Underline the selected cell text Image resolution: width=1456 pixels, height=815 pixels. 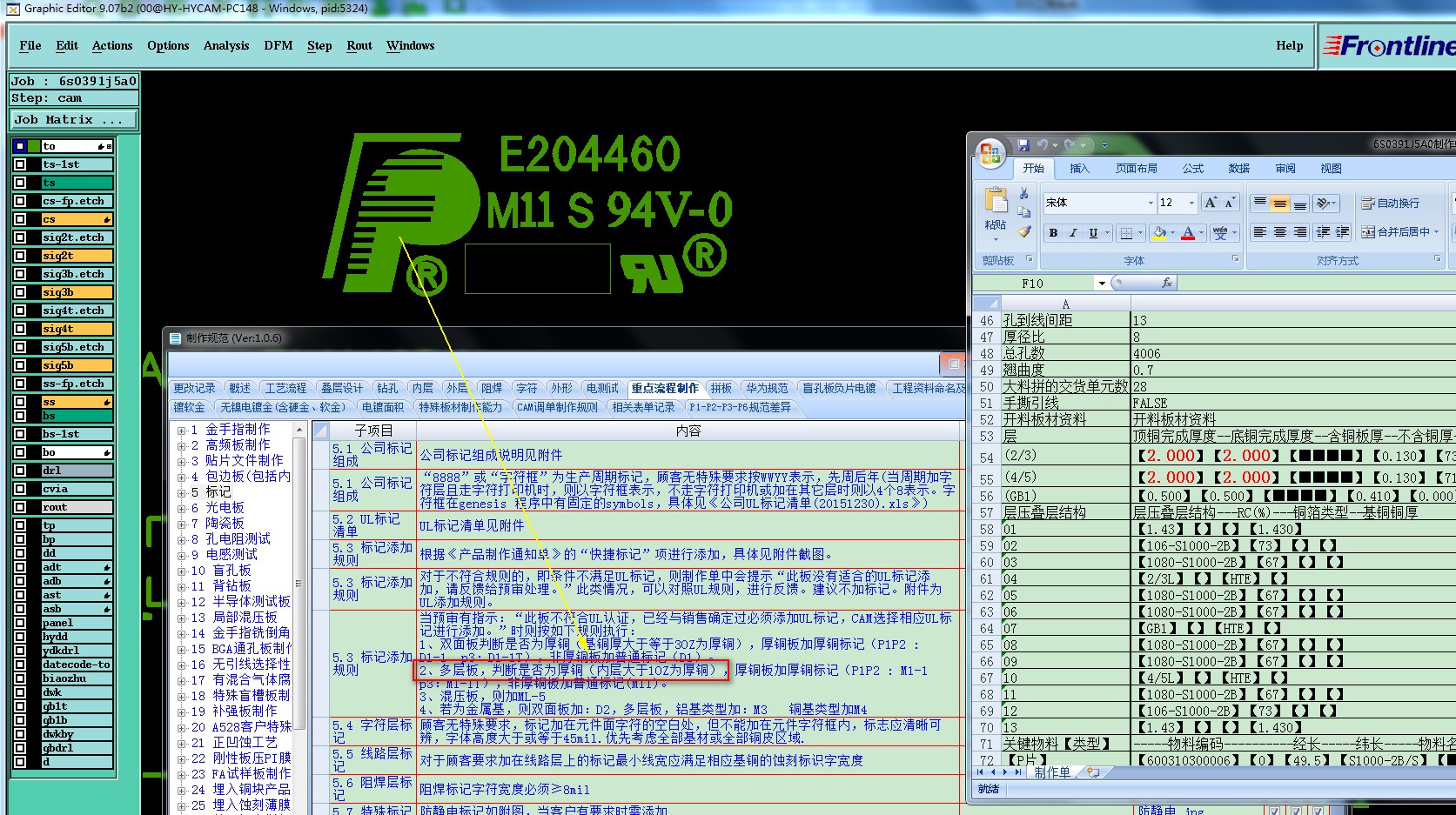pyautogui.click(x=1093, y=233)
